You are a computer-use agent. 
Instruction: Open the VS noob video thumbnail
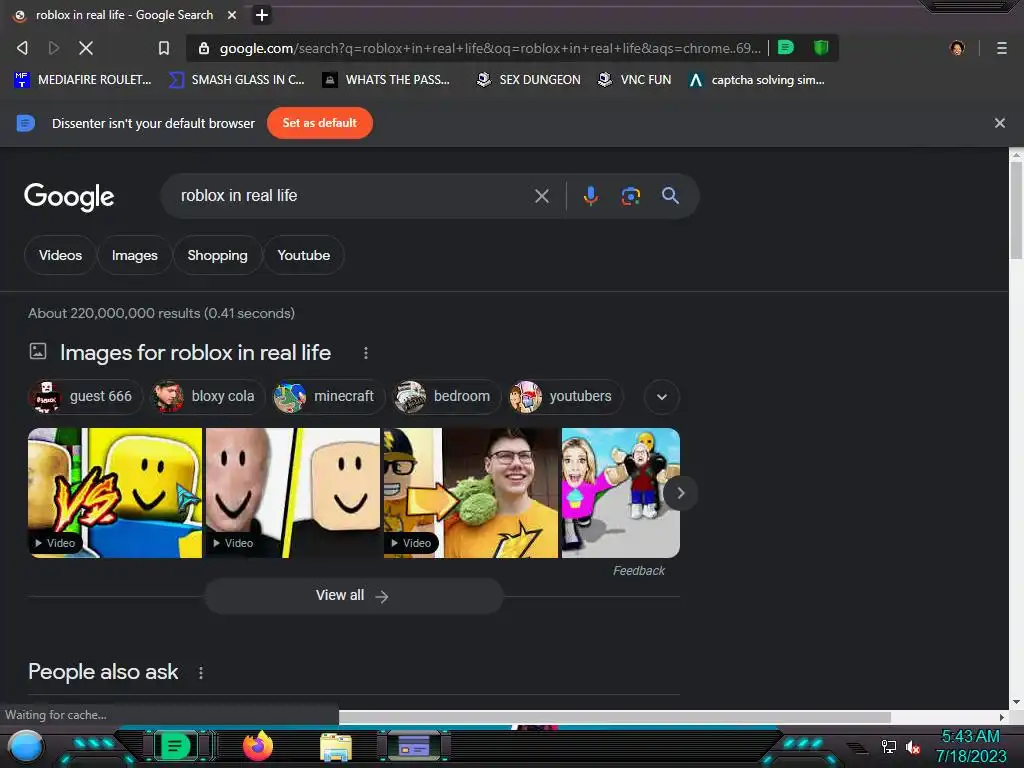(x=115, y=493)
